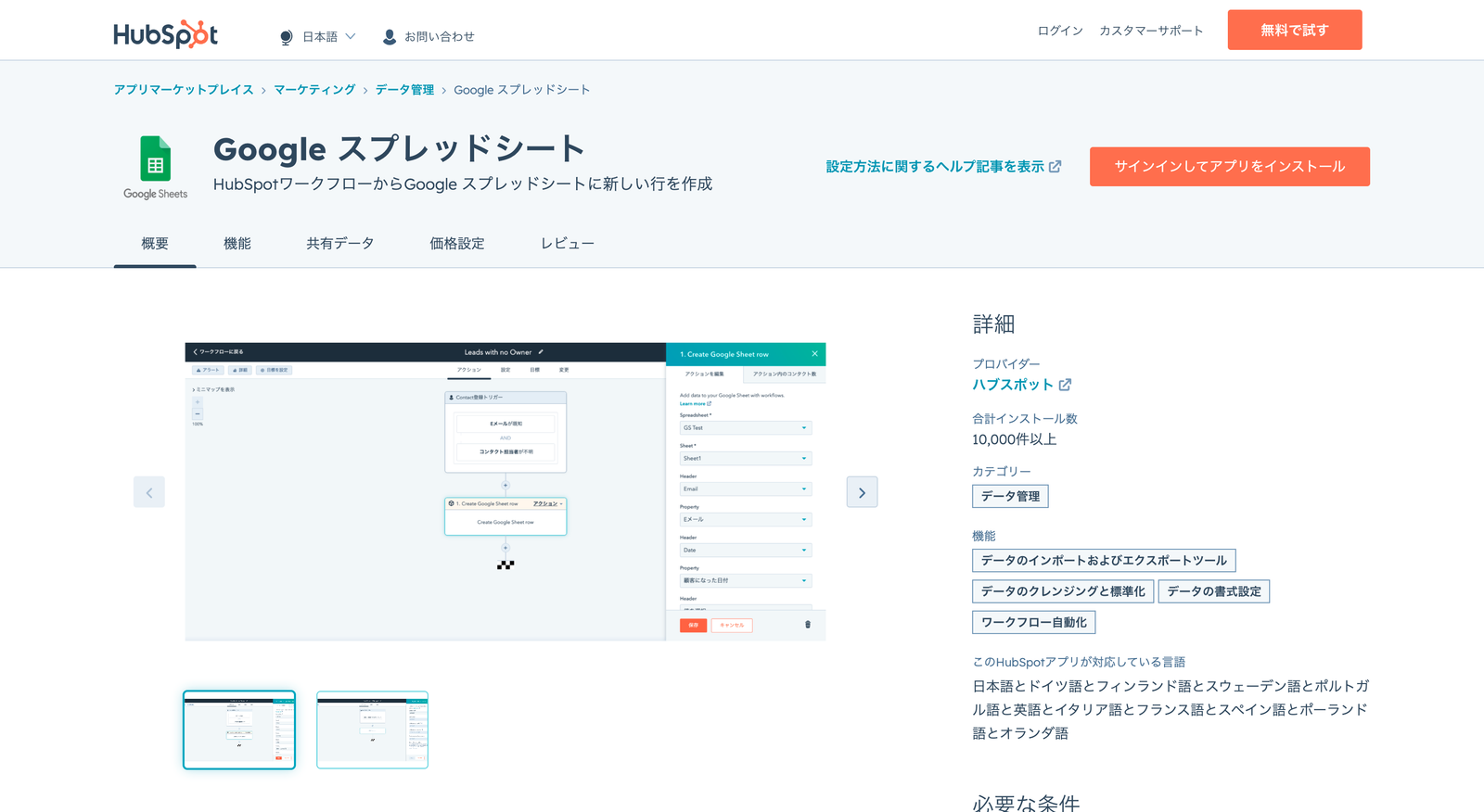Click the HubSpot logo
This screenshot has height=812, width=1484.
point(165,34)
